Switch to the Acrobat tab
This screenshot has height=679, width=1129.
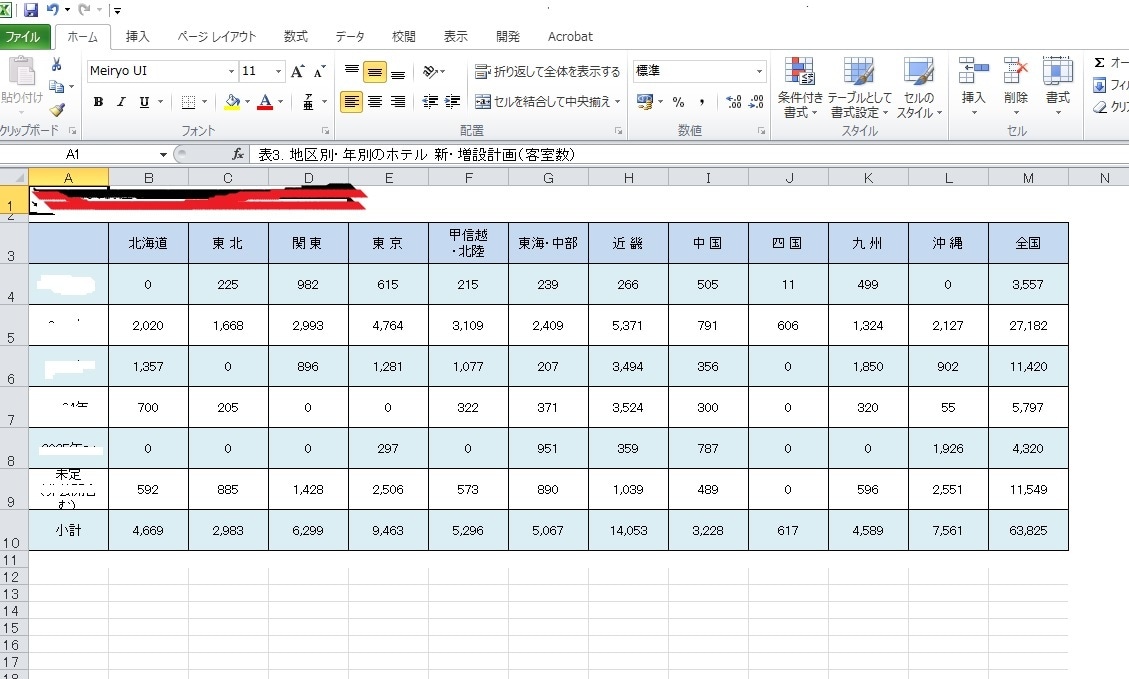[570, 37]
